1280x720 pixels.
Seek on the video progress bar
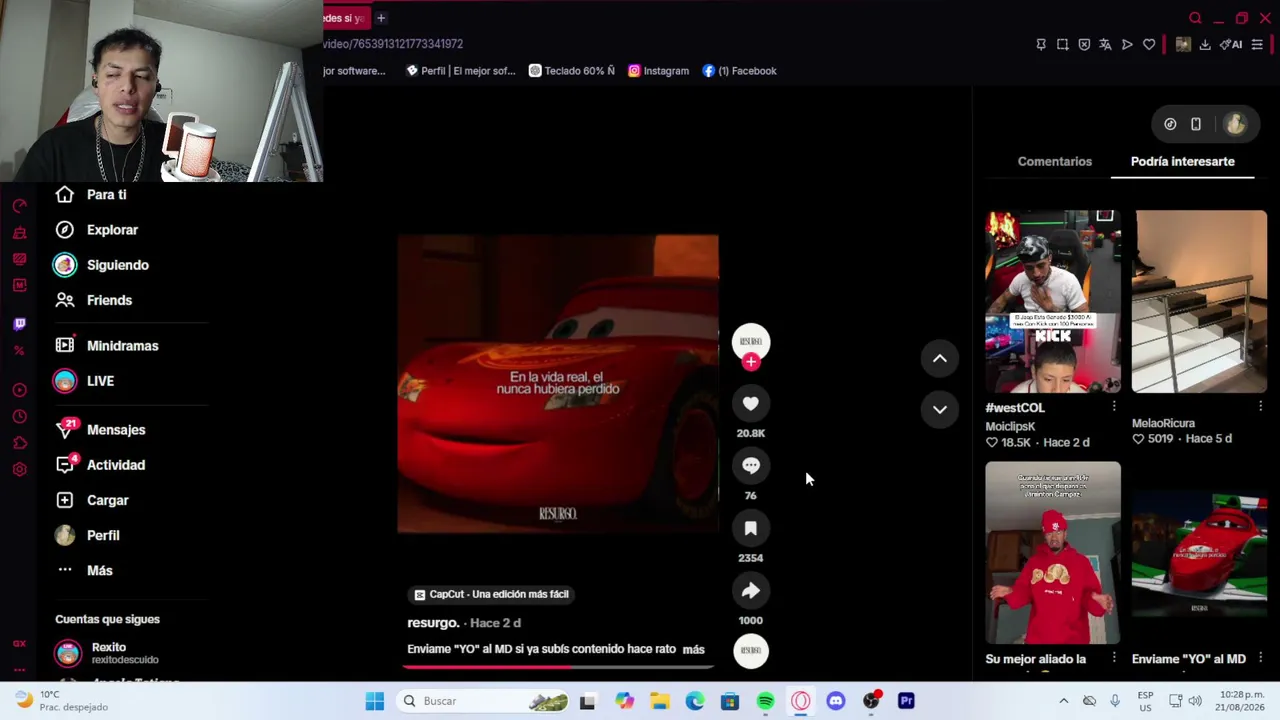(561, 666)
